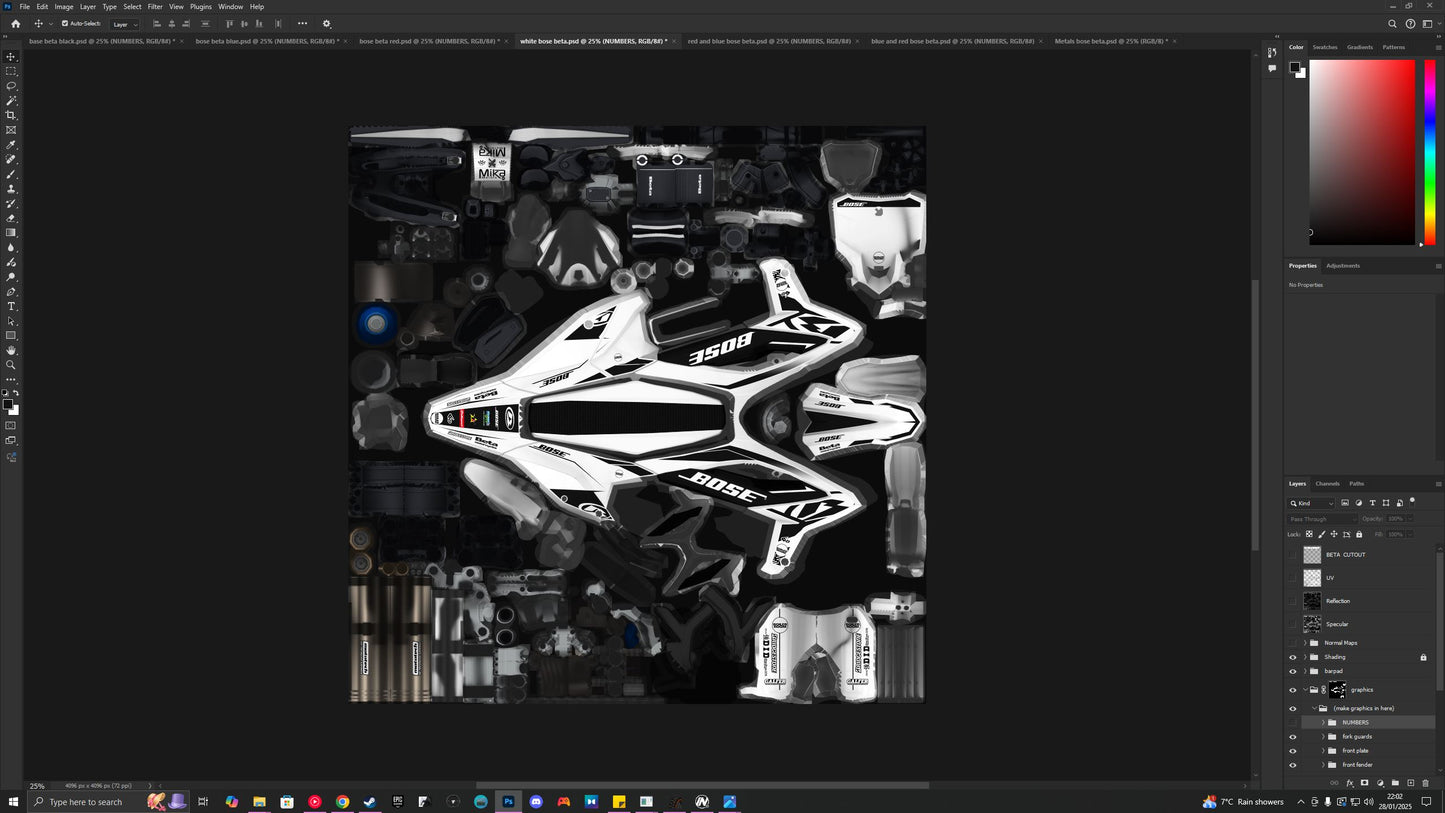Delete layer with trash icon

point(1425,783)
